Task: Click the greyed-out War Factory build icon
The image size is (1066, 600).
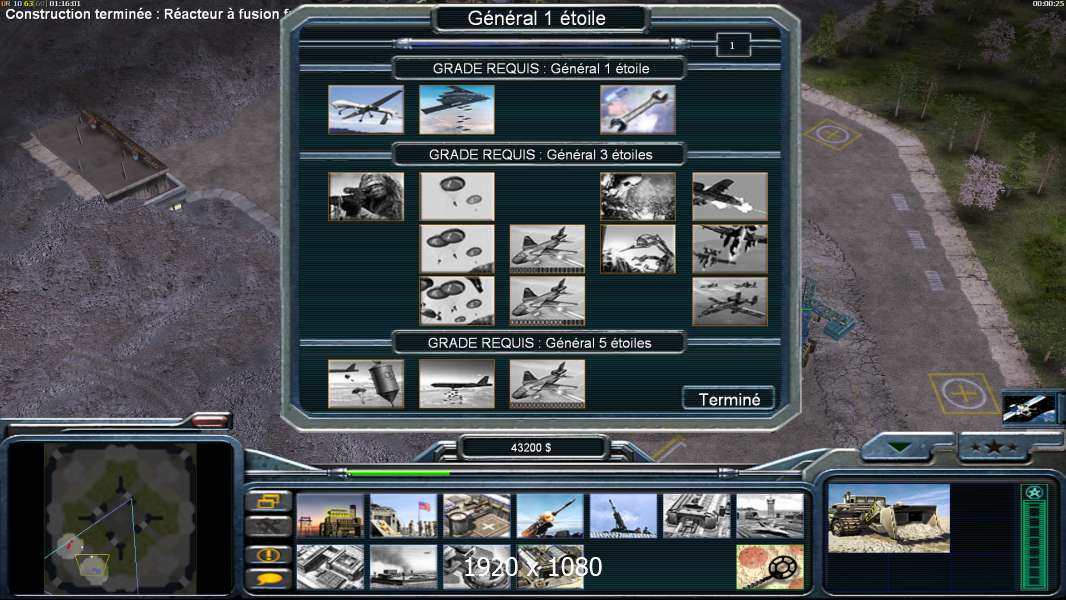Action: [697, 516]
